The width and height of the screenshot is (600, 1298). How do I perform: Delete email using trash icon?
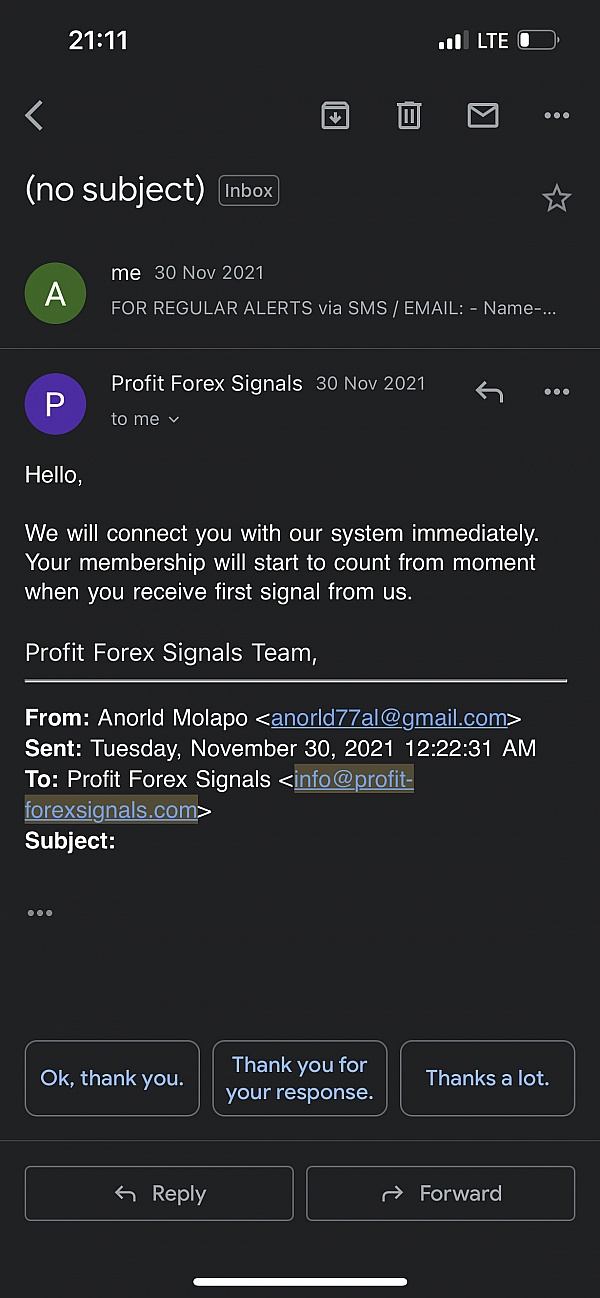[409, 116]
